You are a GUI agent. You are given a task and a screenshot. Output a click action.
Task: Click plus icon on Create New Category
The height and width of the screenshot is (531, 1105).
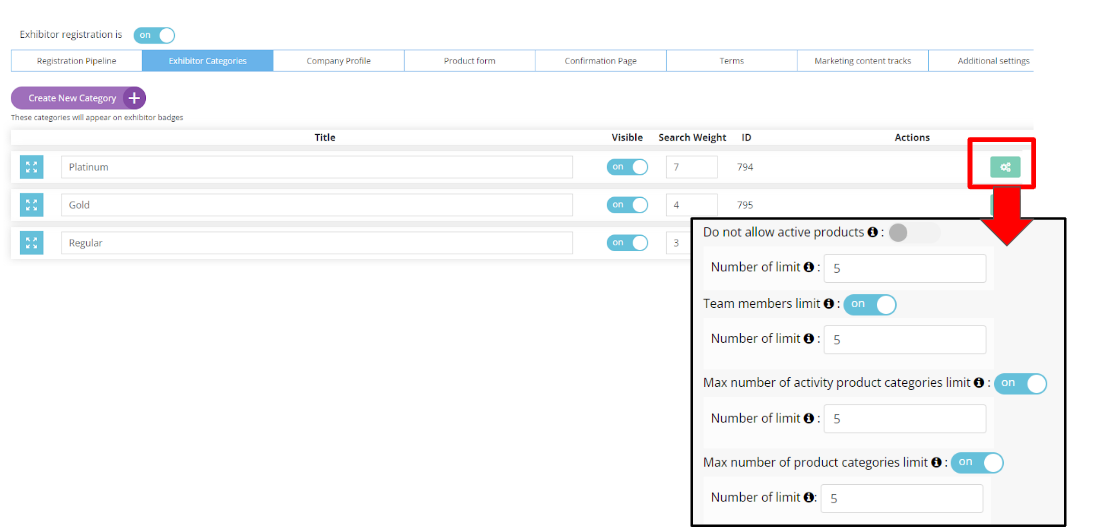click(135, 98)
